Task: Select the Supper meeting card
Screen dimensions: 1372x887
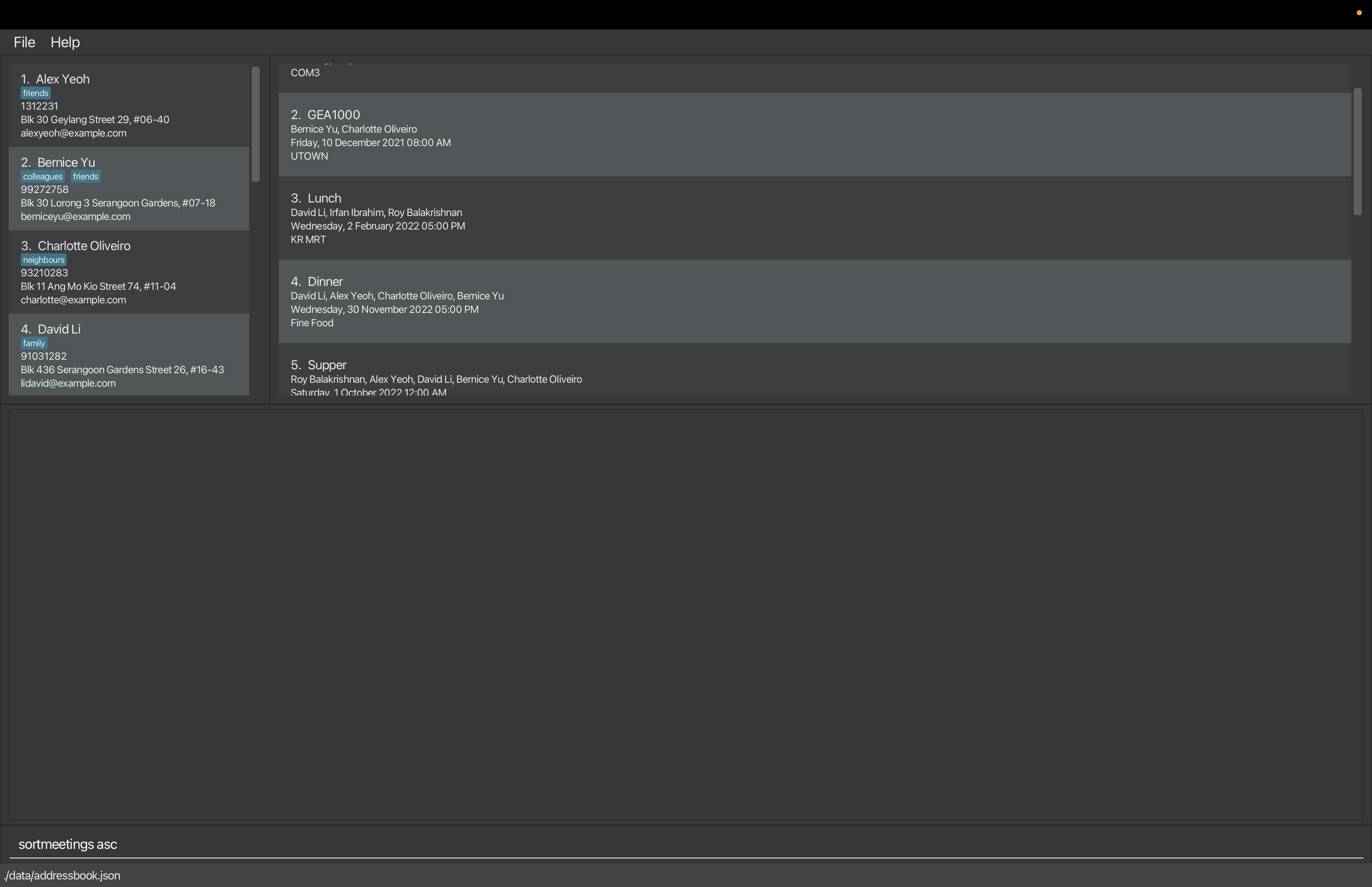Action: click(x=815, y=369)
